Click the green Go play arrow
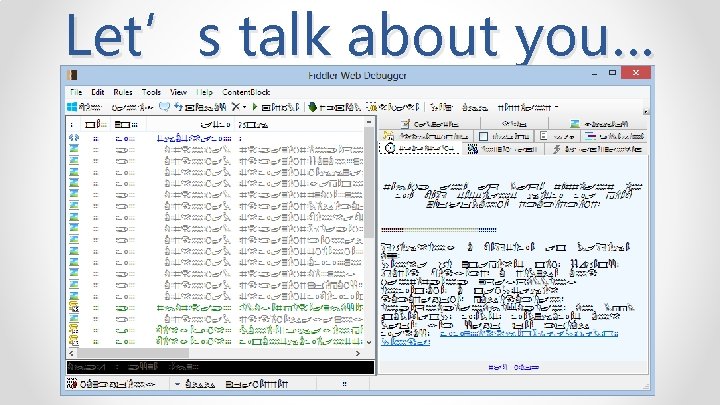The height and width of the screenshot is (405, 720). 255,107
